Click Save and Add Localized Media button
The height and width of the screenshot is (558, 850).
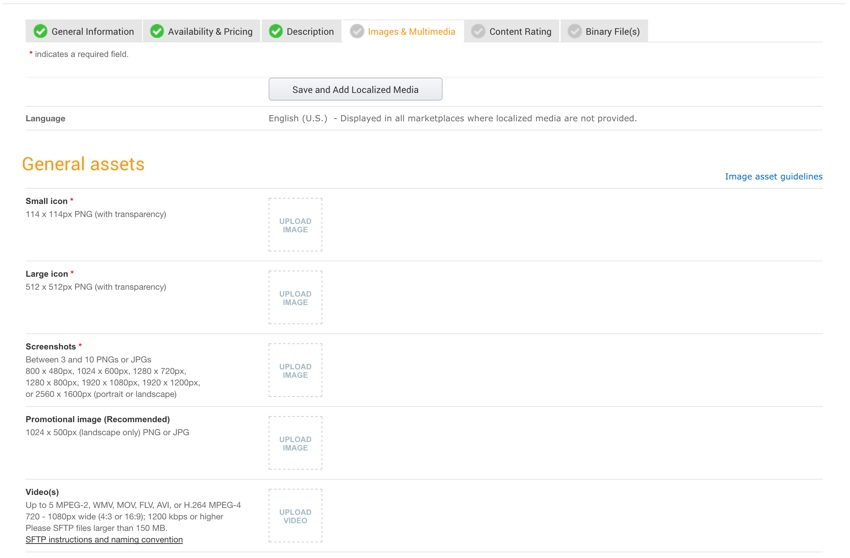pyautogui.click(x=356, y=89)
